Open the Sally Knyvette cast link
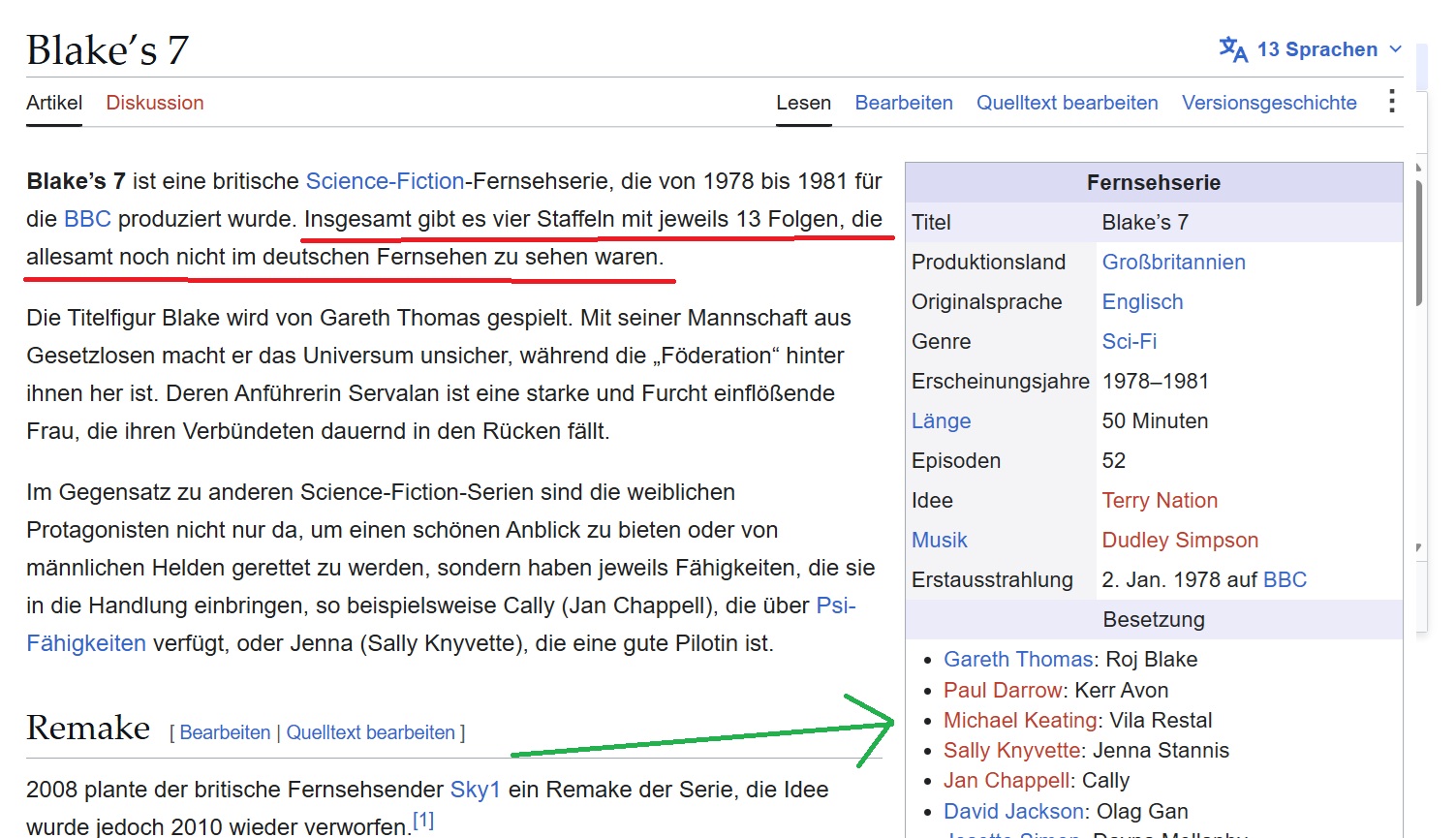The image size is (1456, 838). 1011,750
